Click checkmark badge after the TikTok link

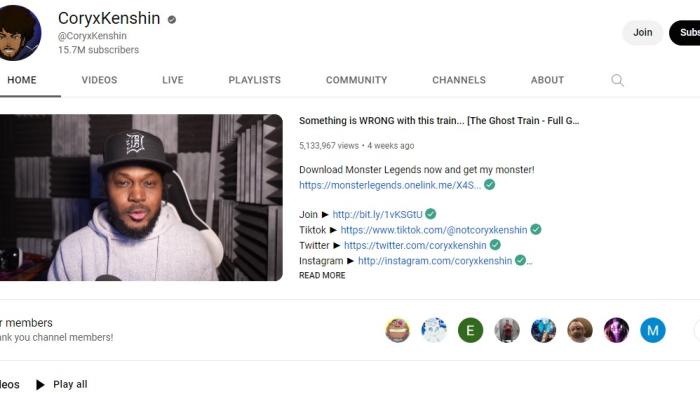[x=536, y=229]
